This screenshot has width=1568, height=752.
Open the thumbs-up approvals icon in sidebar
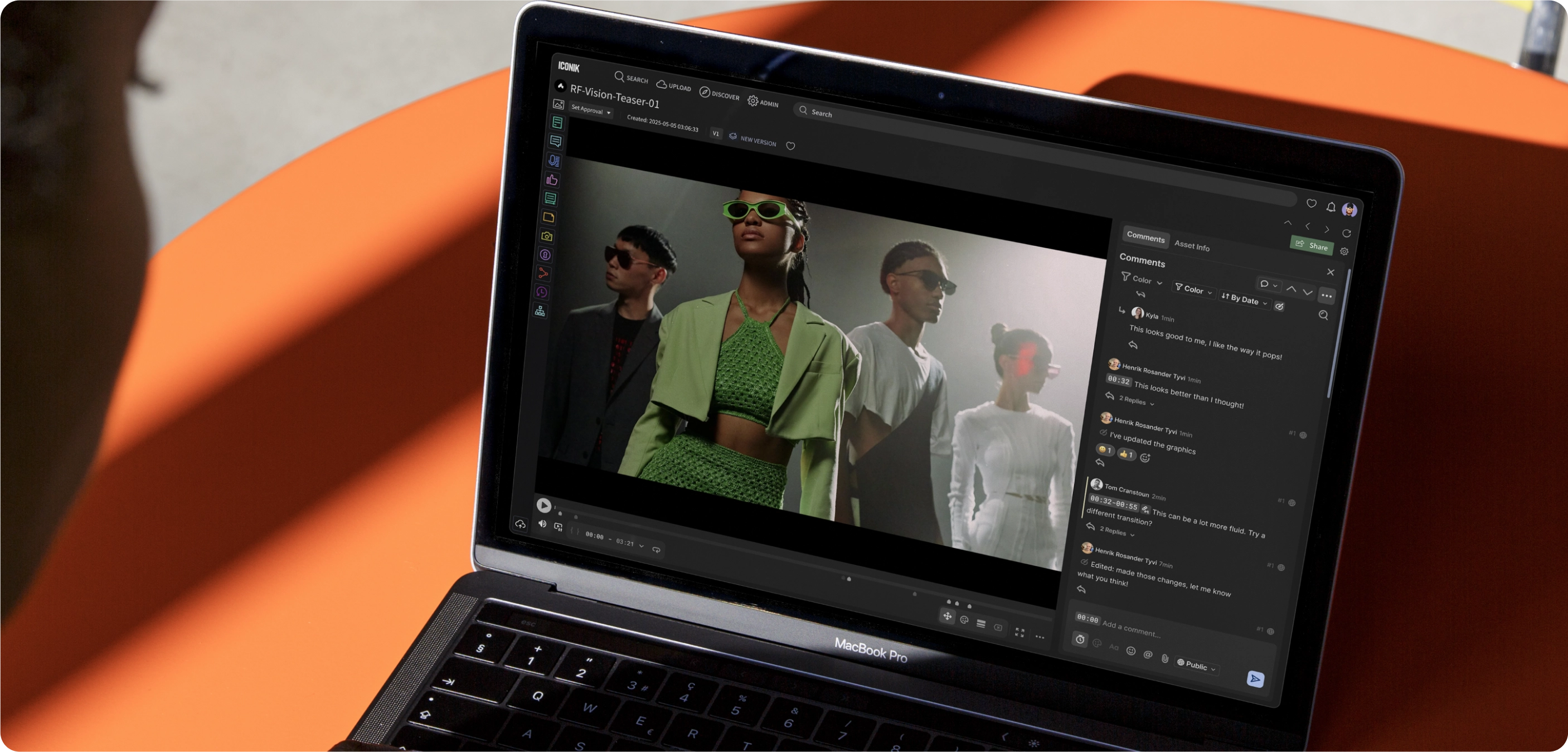point(551,179)
